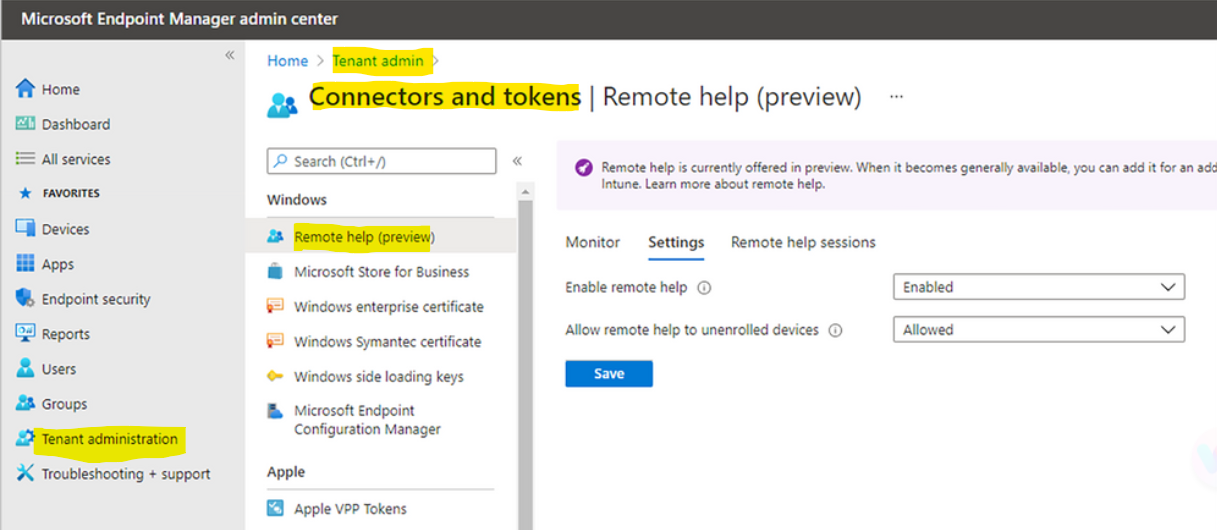Click the Groups people icon
Viewport: 1217px width, 530px height.
click(x=26, y=403)
